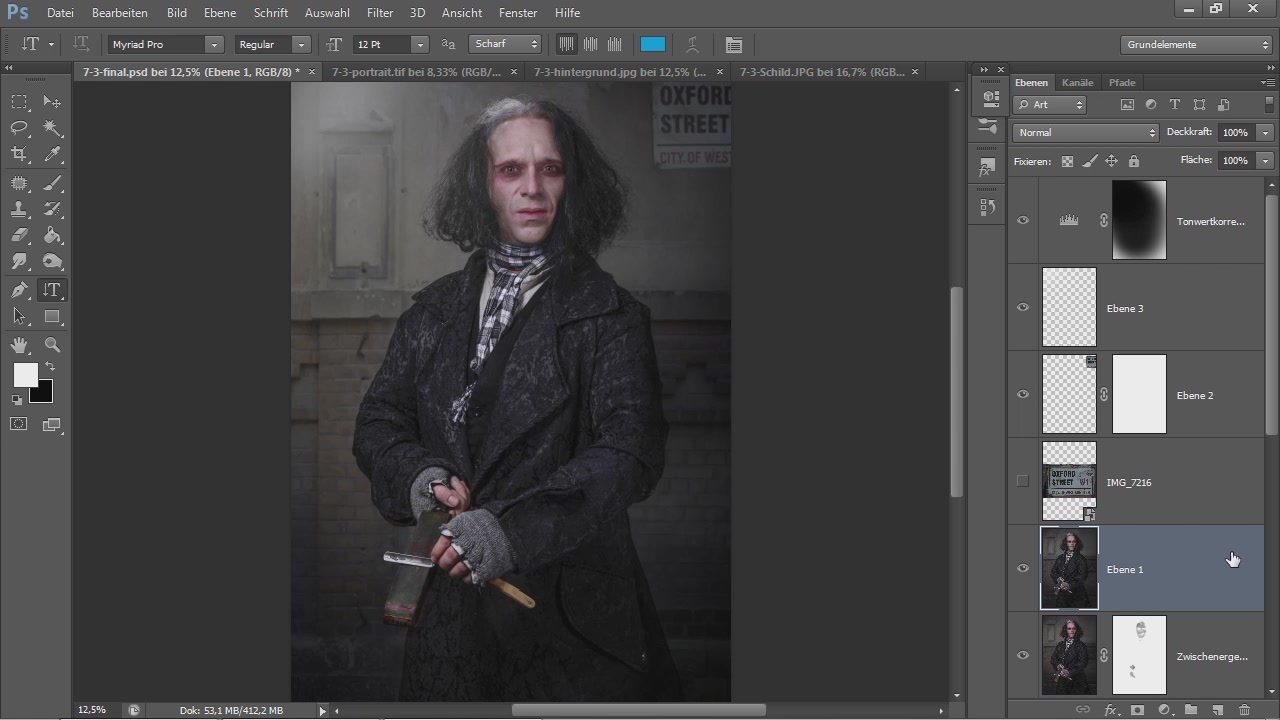Hide the Ebene 2 layer
This screenshot has width=1280, height=720.
coord(1022,394)
